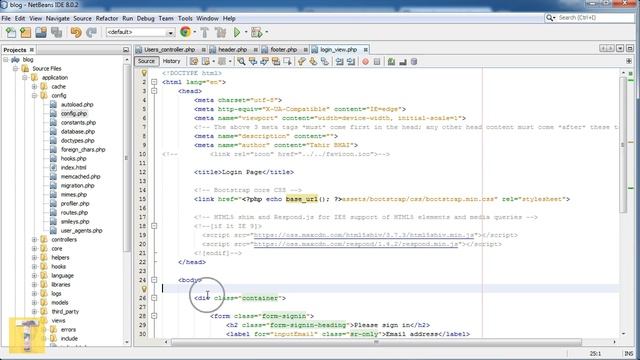Collapse the application folder node
This screenshot has height=360, width=640.
click(x=25, y=78)
